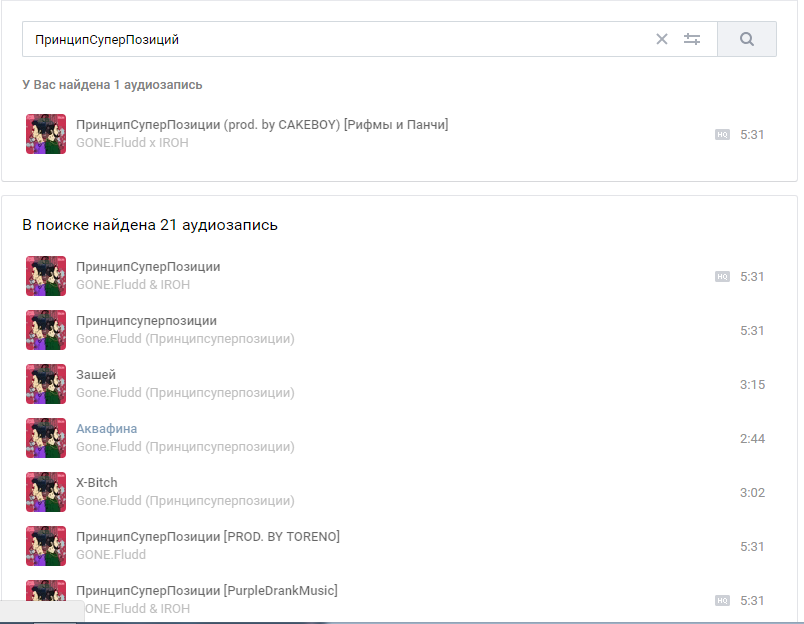Open artist GONE.Fludd under TORENO track
The image size is (804, 624).
[111, 555]
